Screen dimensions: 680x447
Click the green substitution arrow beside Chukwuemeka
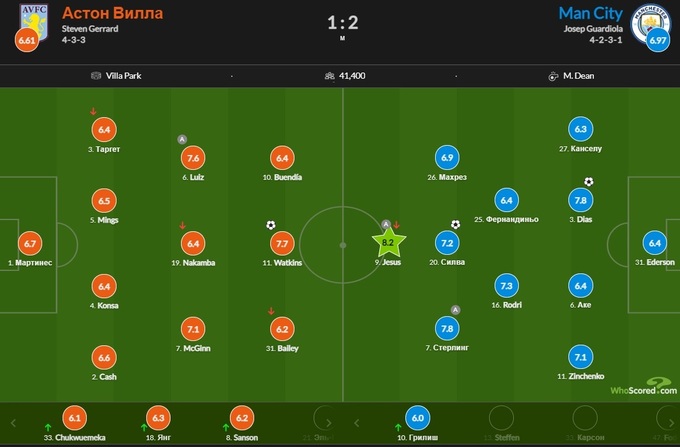click(x=47, y=428)
